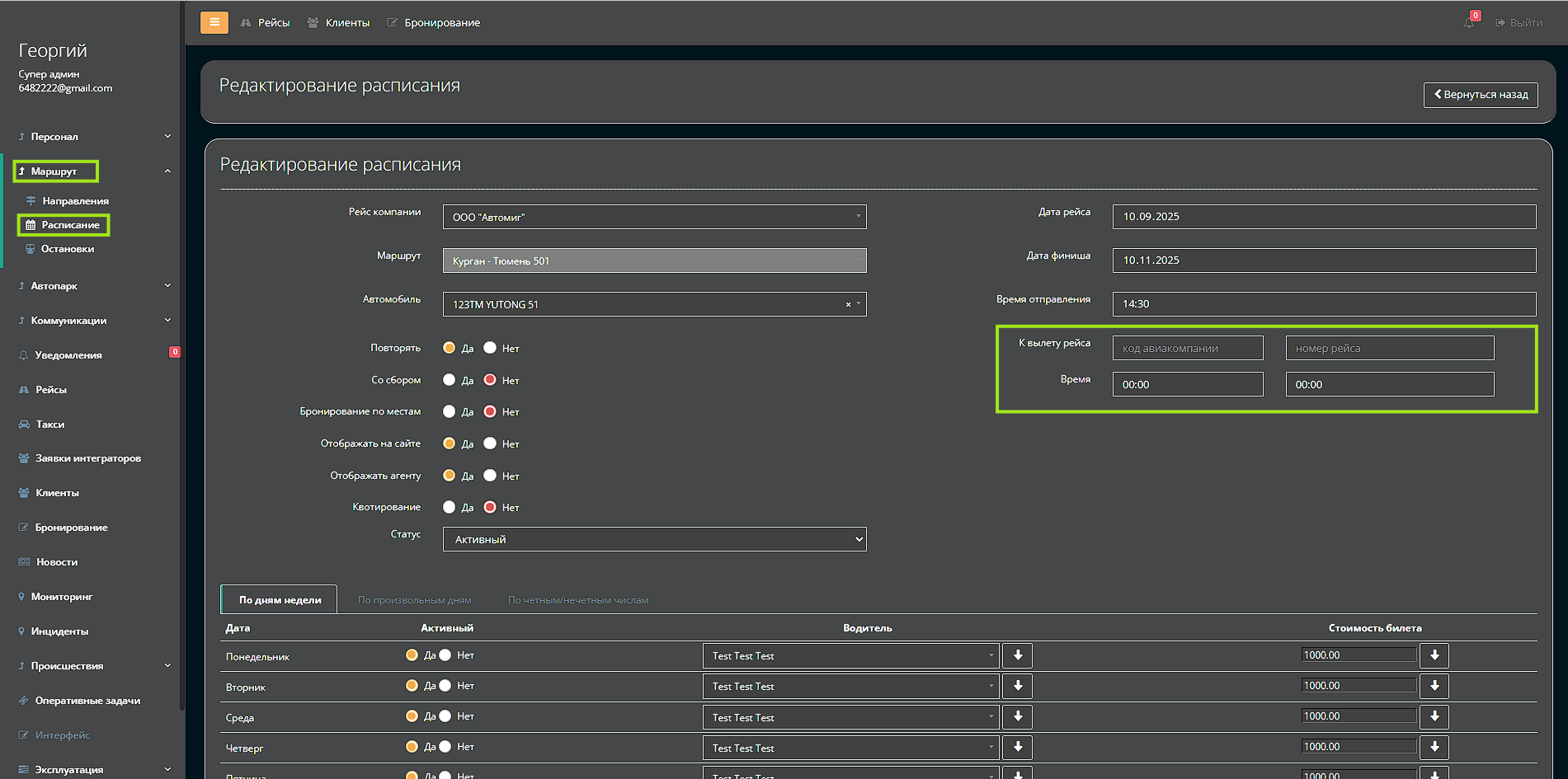This screenshot has width=1568, height=779.
Task: Click the Расписание calendar icon
Action: pos(31,225)
